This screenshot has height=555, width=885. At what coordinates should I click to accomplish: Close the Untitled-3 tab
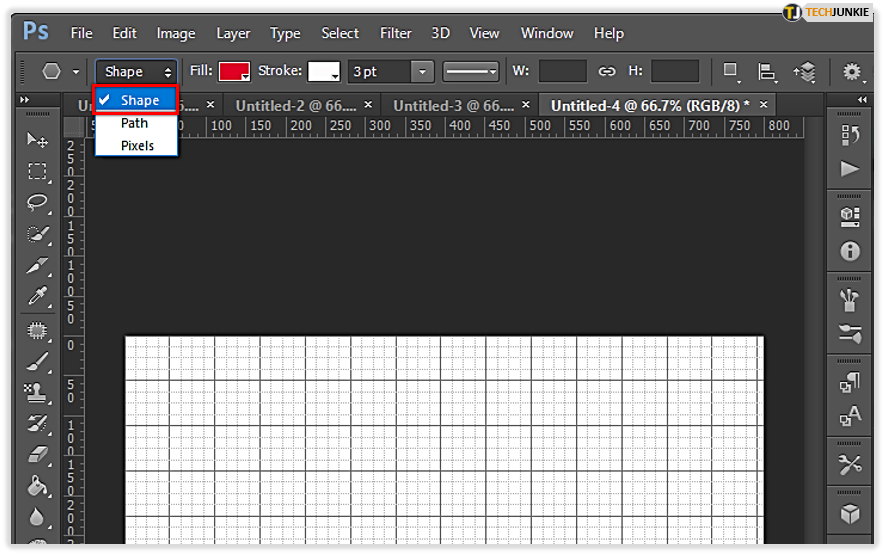point(525,104)
